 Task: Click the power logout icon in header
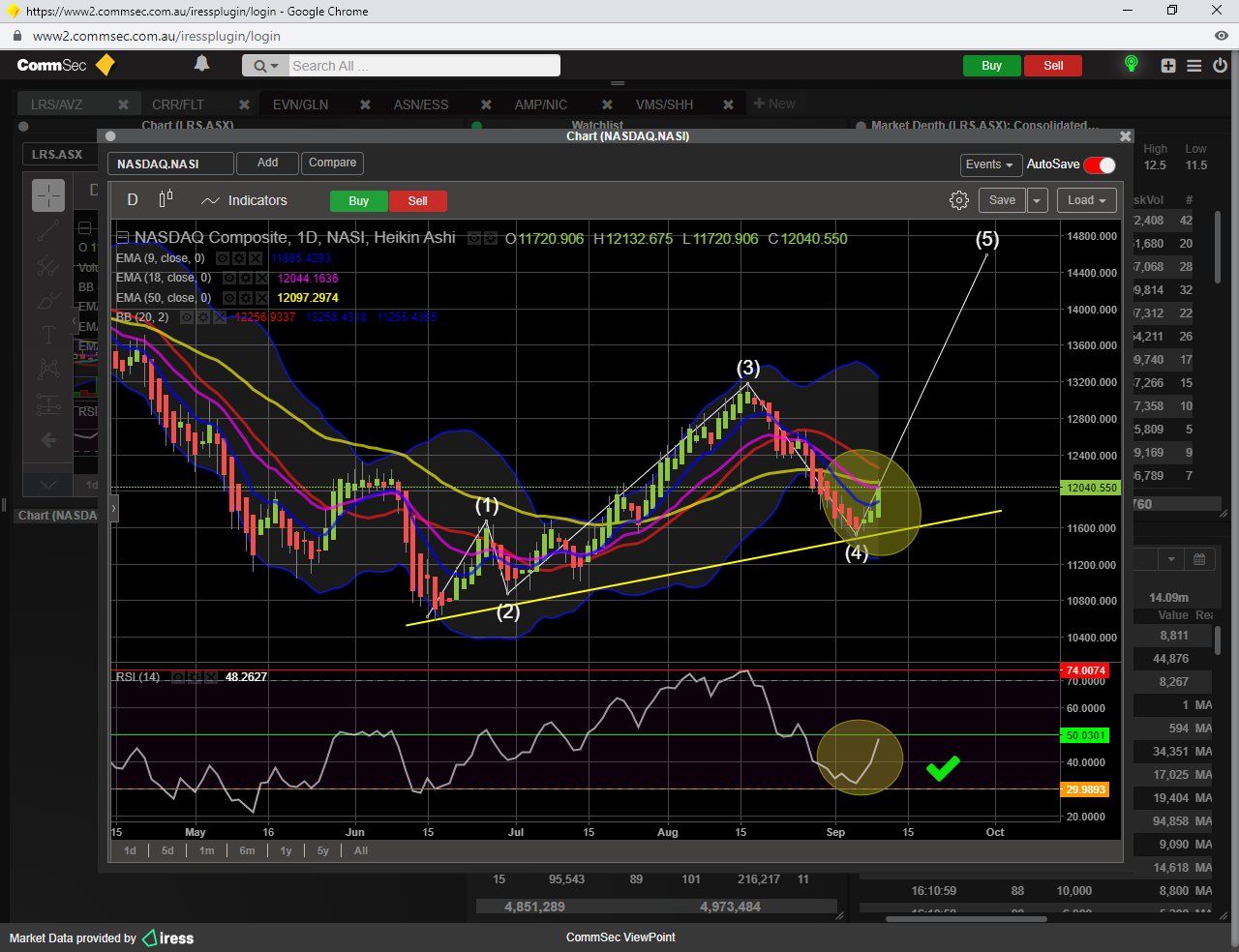(x=1220, y=66)
